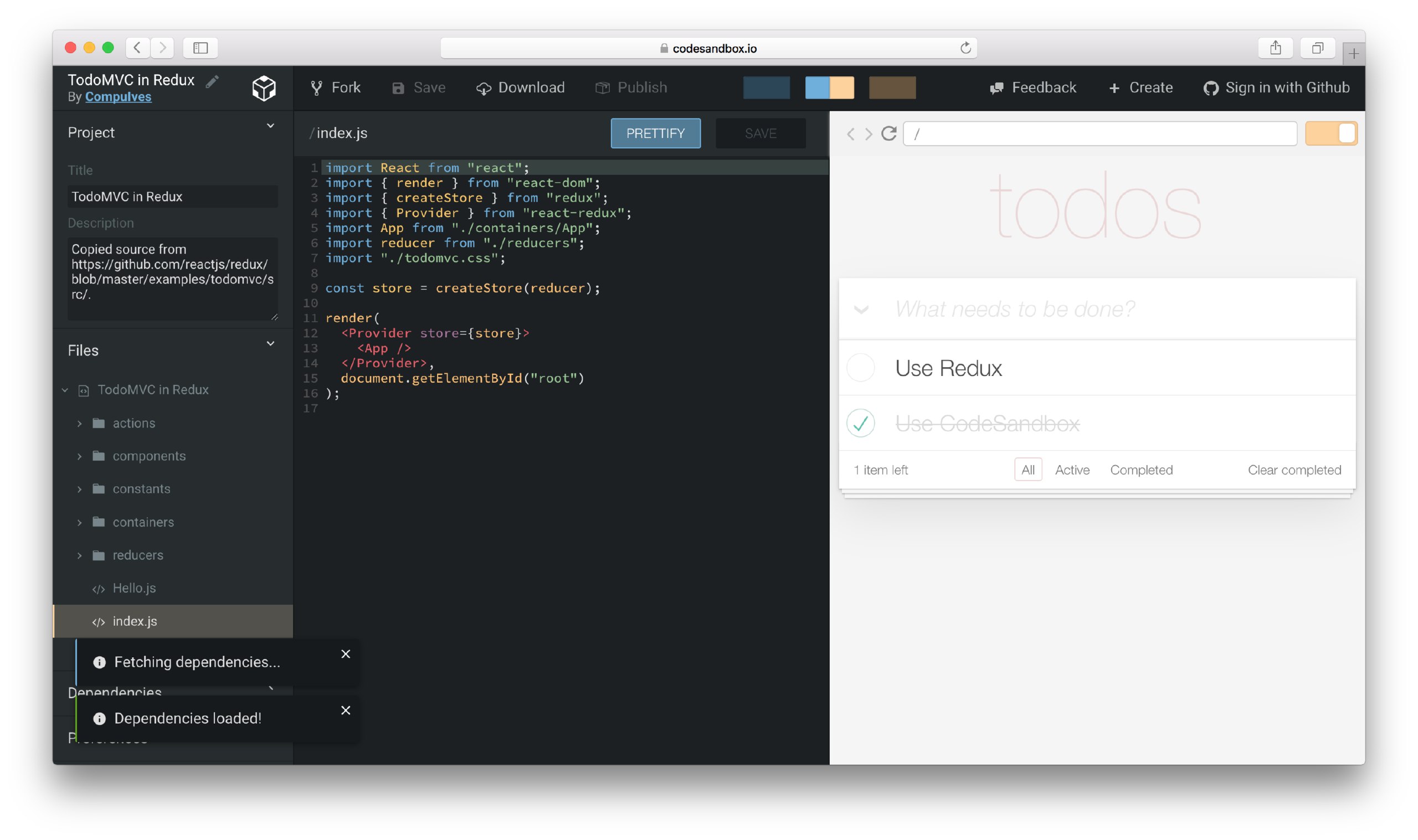
Task: Show all Safari tabs
Action: pos(1317,48)
